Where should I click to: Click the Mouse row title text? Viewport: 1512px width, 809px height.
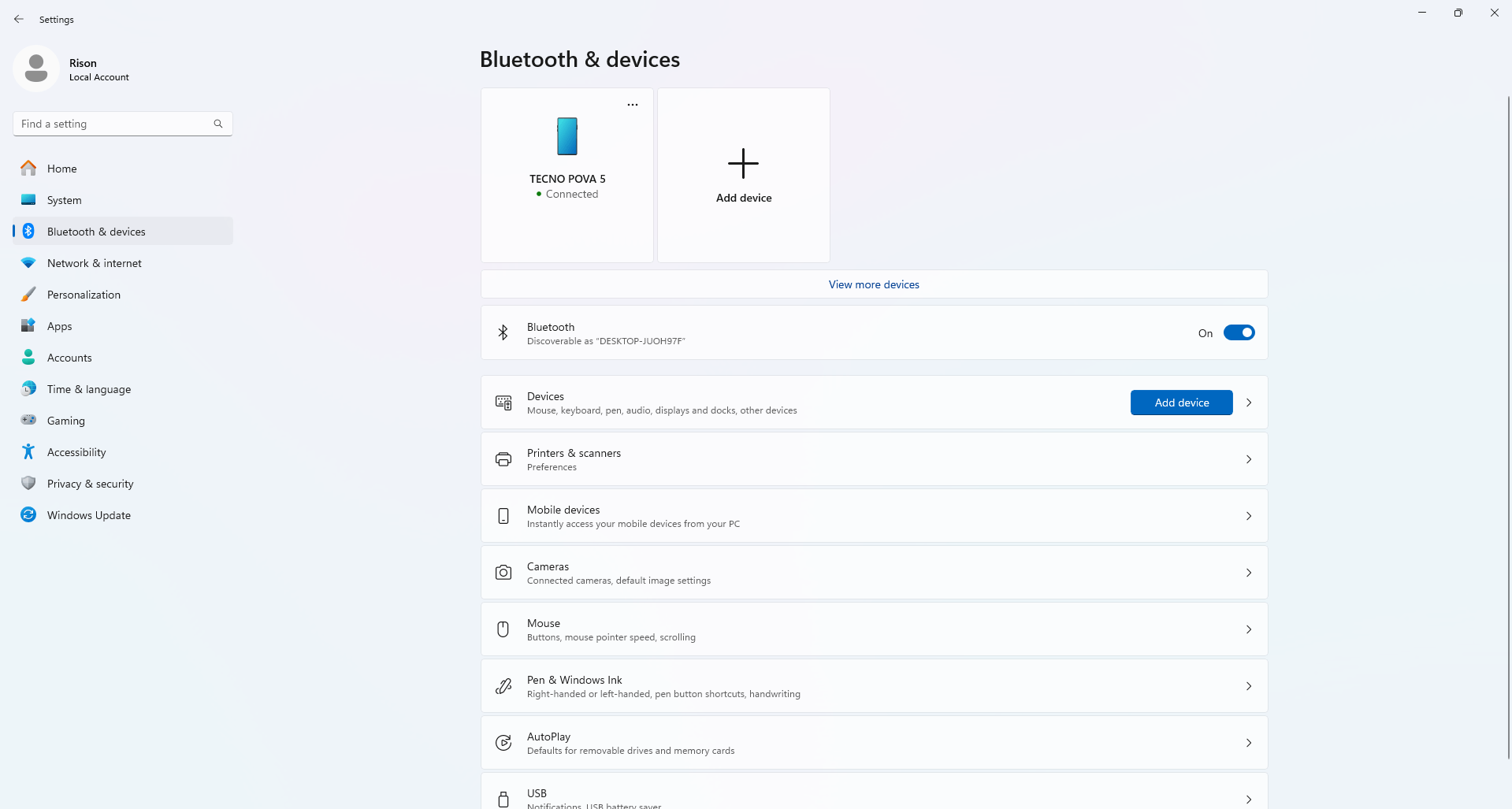point(544,623)
